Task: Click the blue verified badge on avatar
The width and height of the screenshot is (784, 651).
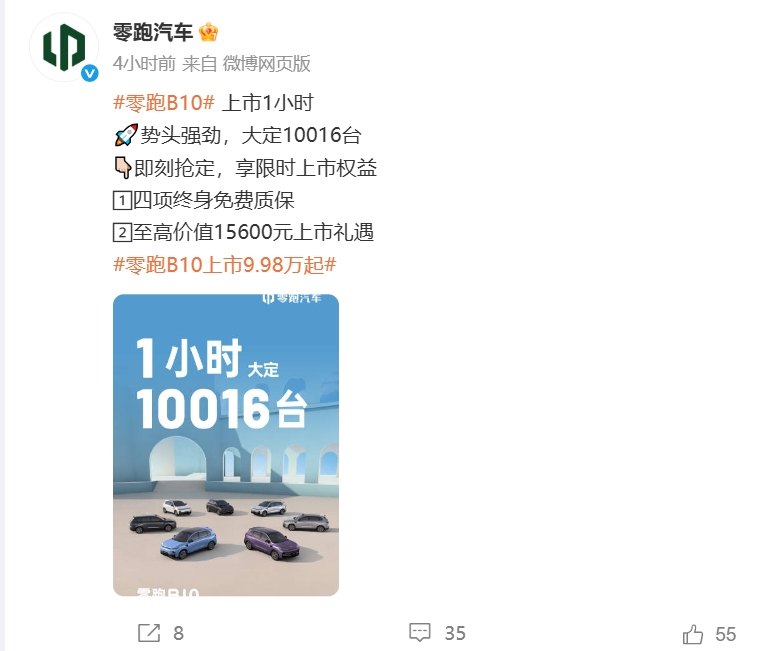Action: pos(90,74)
